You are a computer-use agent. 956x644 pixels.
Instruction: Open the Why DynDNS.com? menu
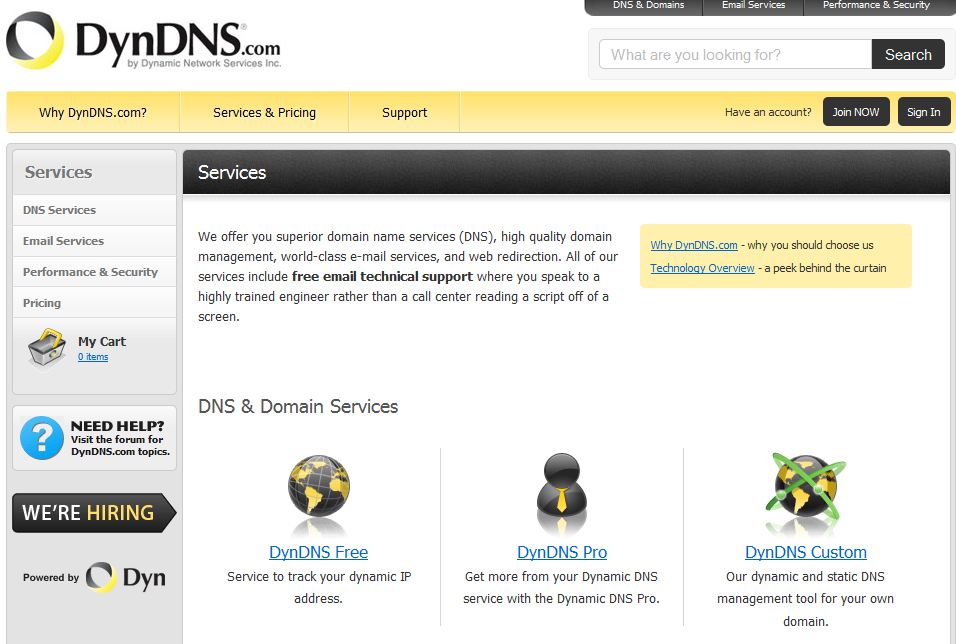(x=93, y=112)
